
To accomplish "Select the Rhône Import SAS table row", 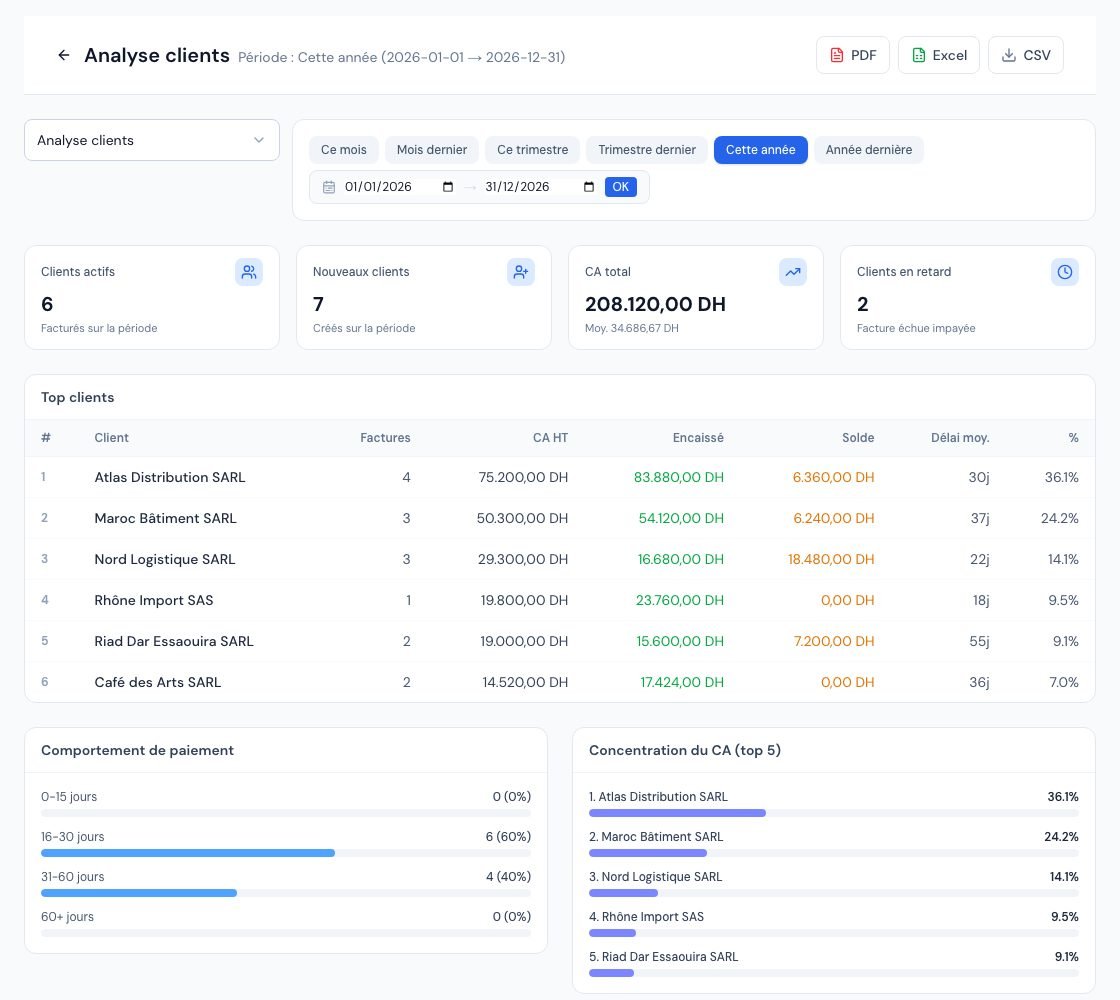I will click(559, 601).
